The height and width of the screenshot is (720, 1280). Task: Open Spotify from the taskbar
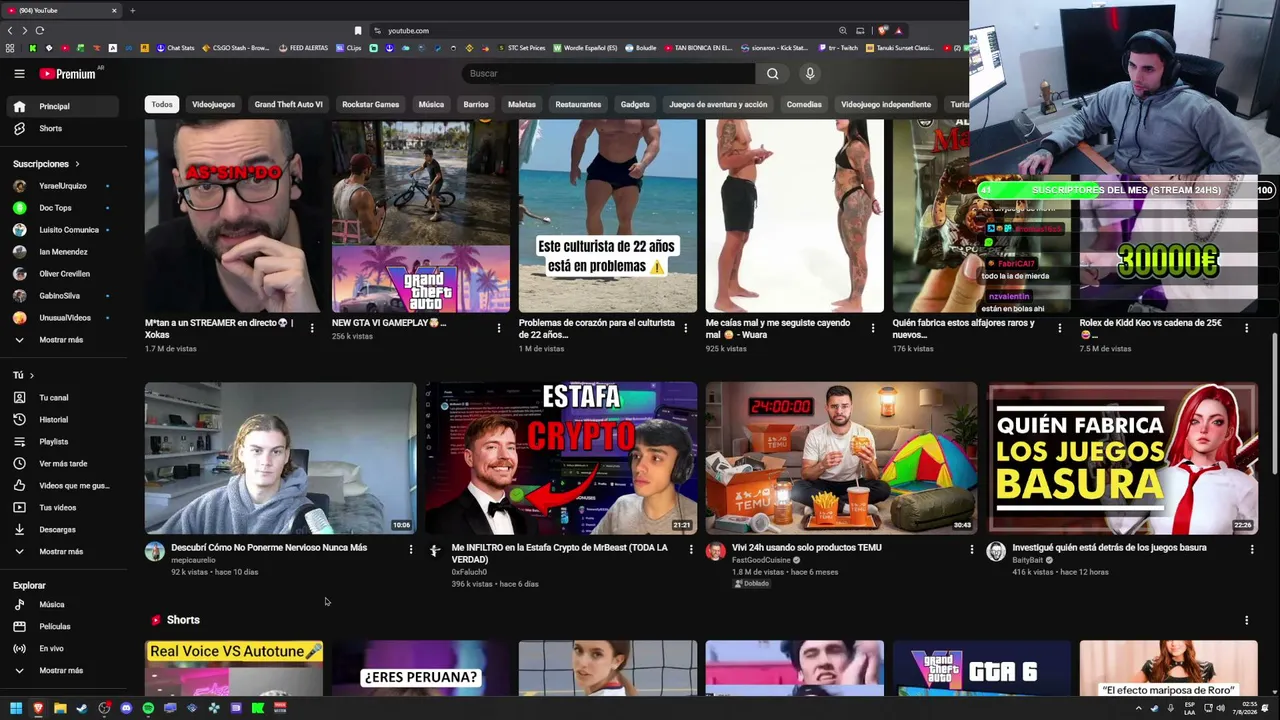[148, 708]
